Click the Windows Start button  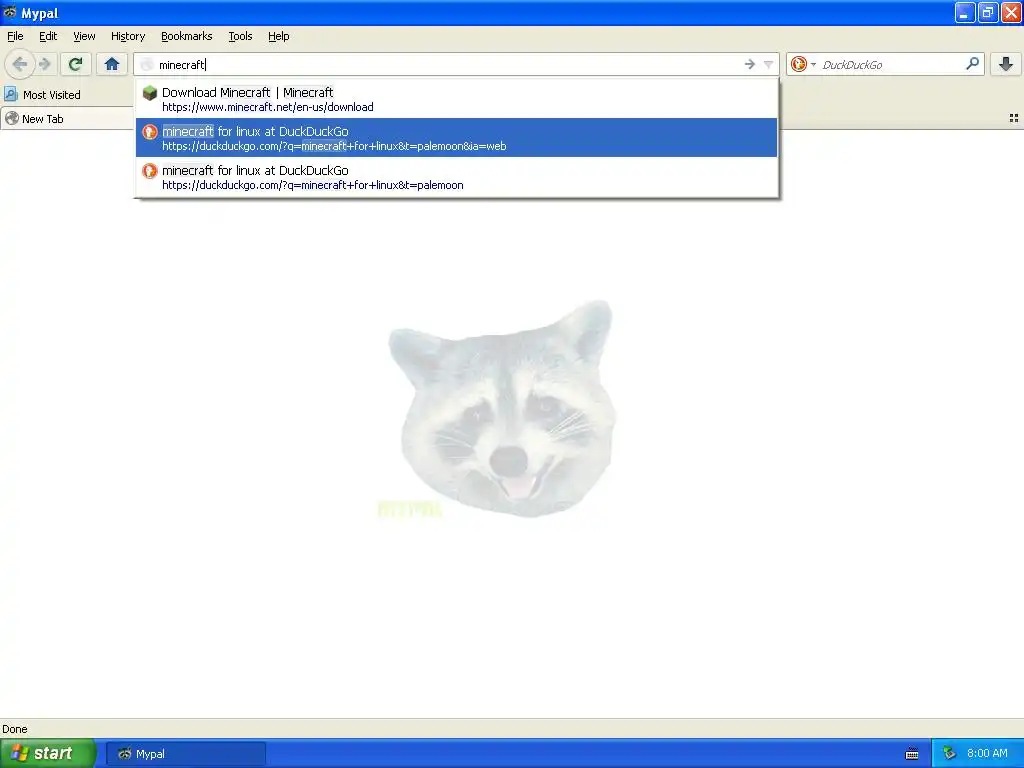47,753
